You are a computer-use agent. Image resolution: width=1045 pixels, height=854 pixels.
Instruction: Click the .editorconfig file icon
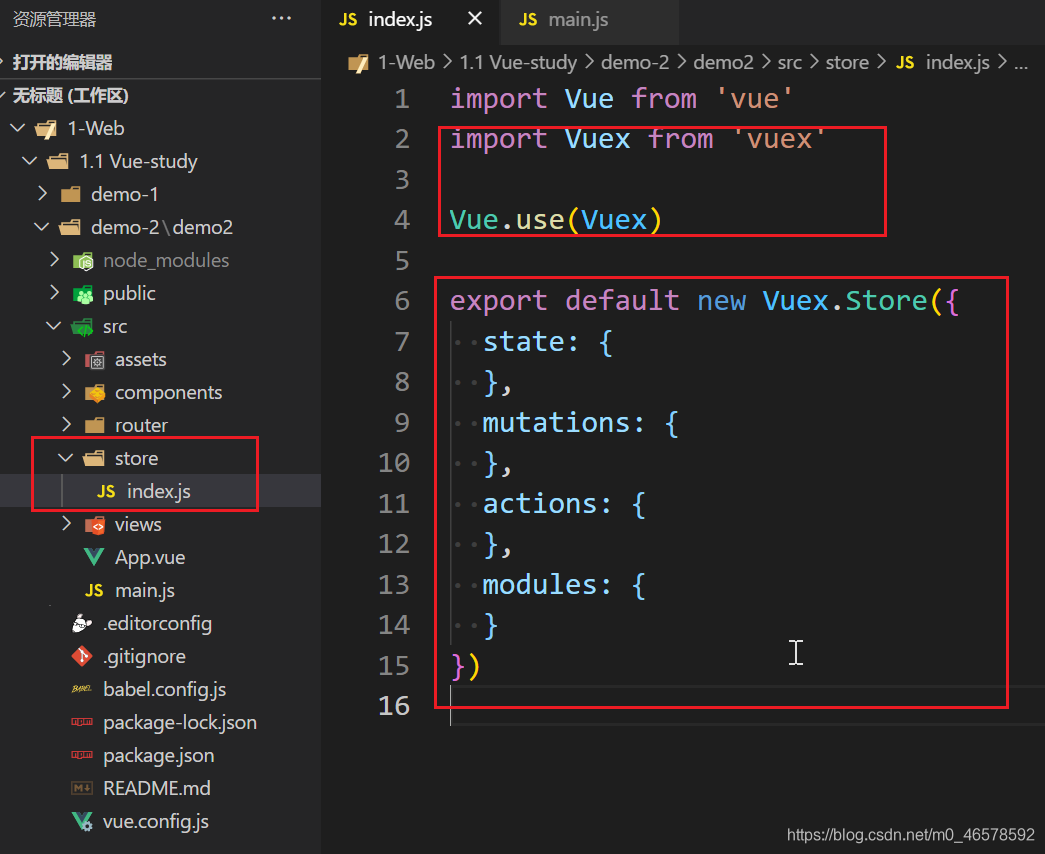coord(82,623)
